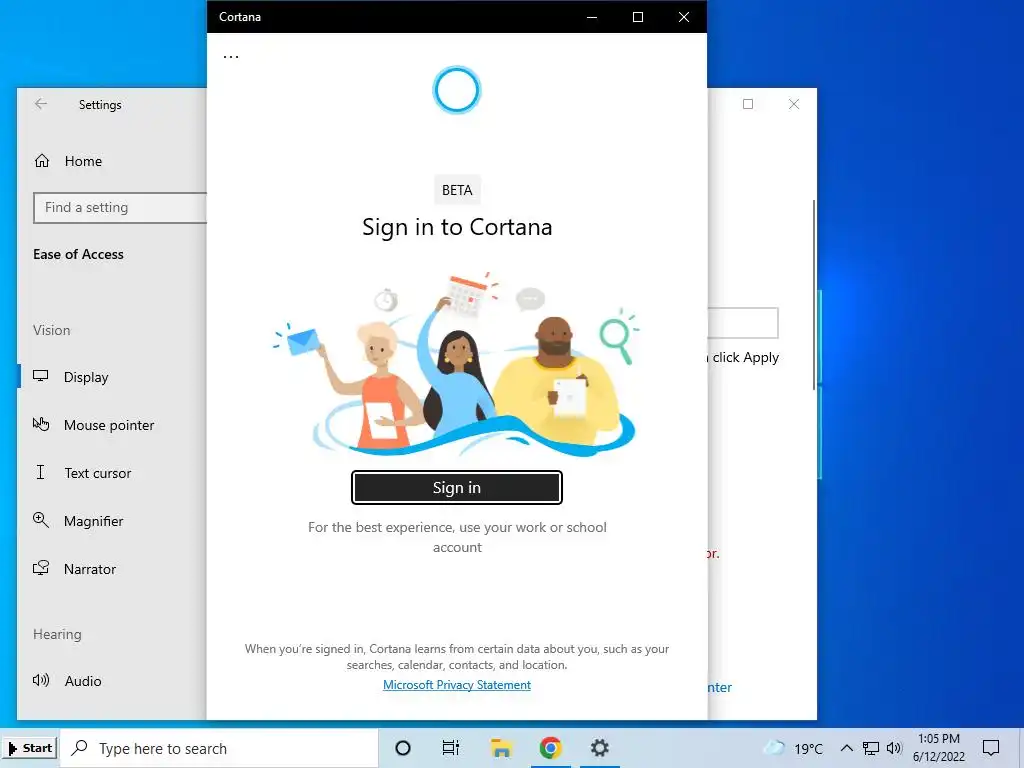Click the Cortana circle logo

pyautogui.click(x=456, y=90)
